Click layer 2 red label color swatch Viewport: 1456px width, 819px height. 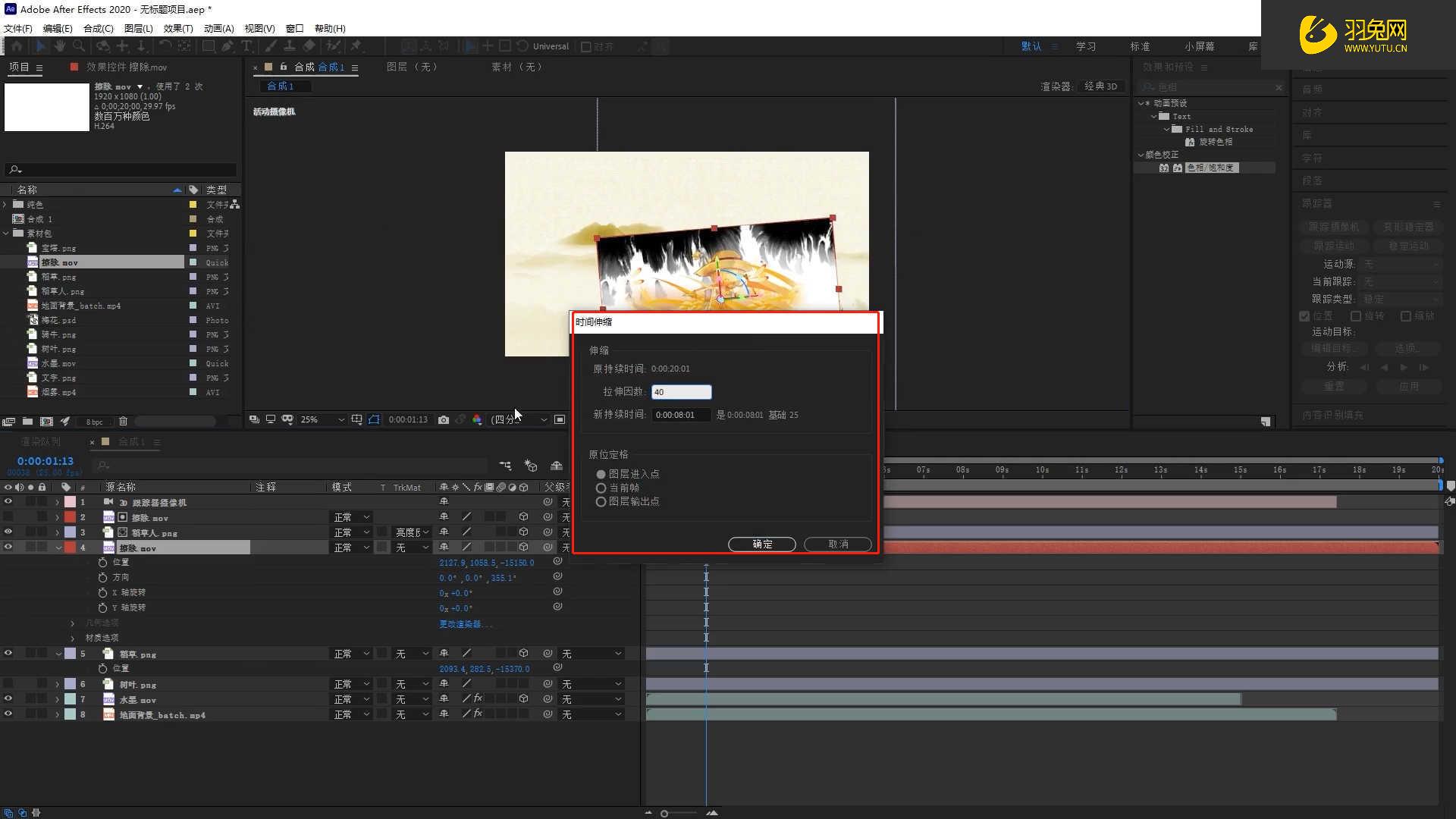pos(70,516)
